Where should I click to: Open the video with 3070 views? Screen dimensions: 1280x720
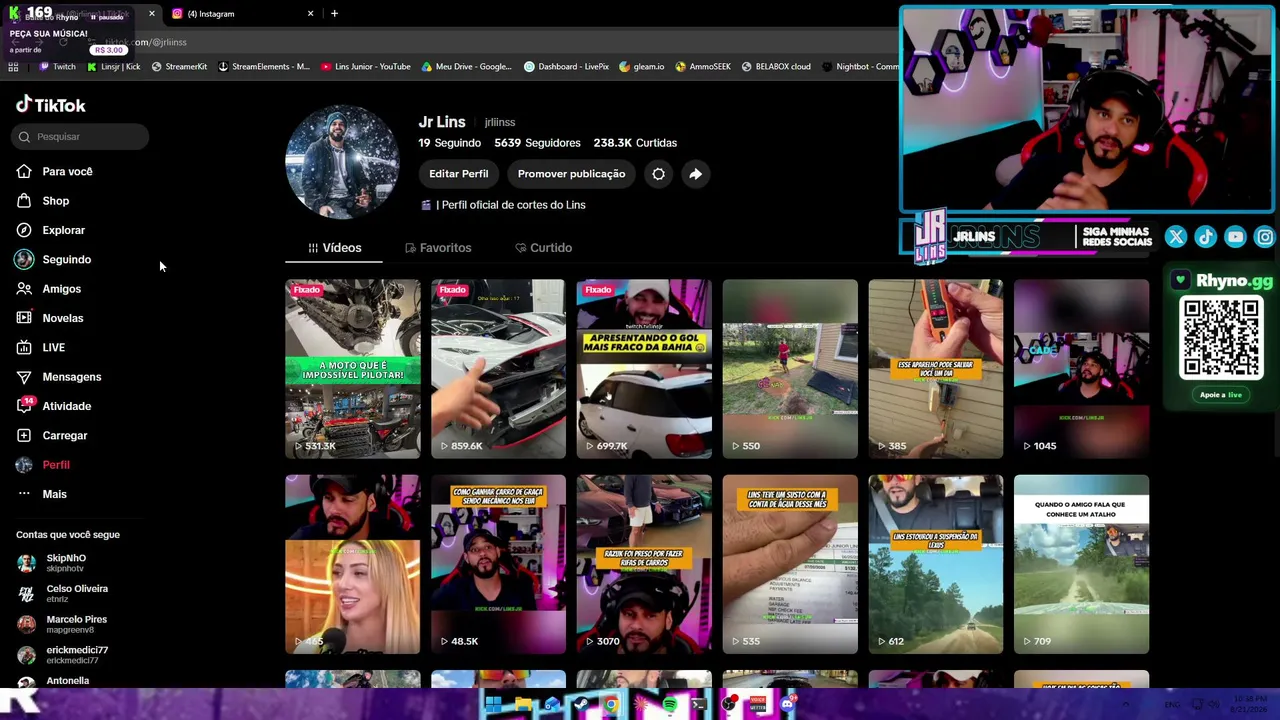[644, 564]
